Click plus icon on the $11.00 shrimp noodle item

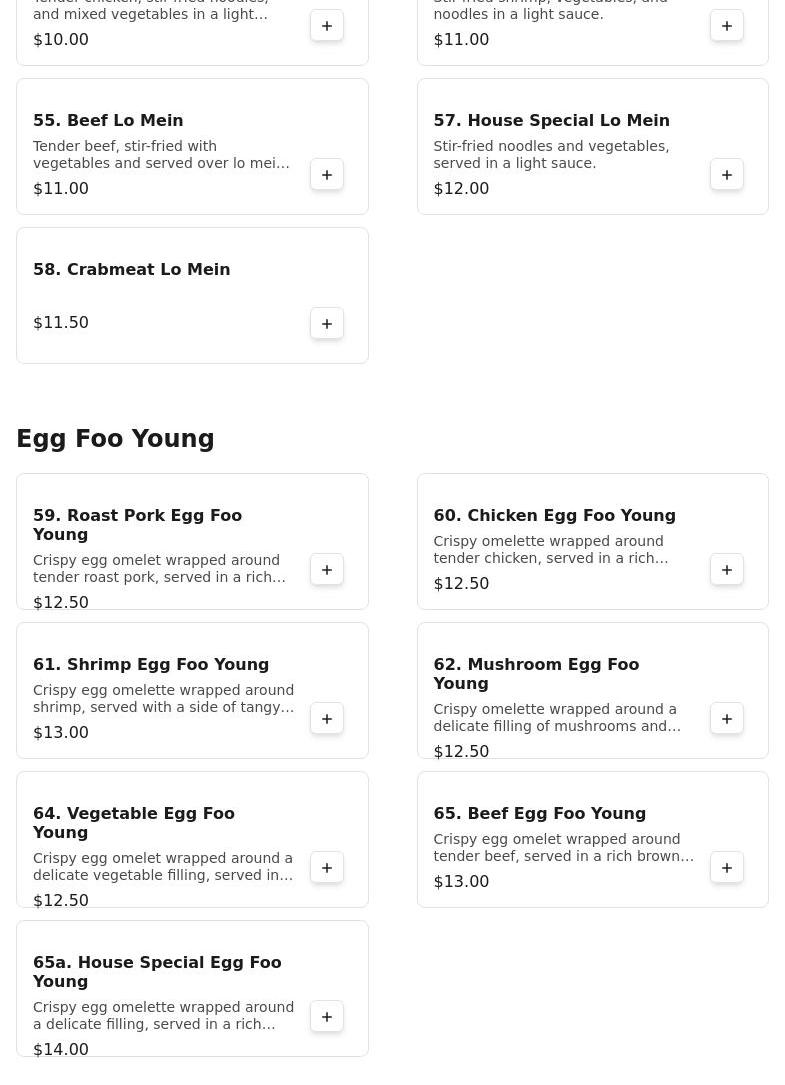click(727, 26)
